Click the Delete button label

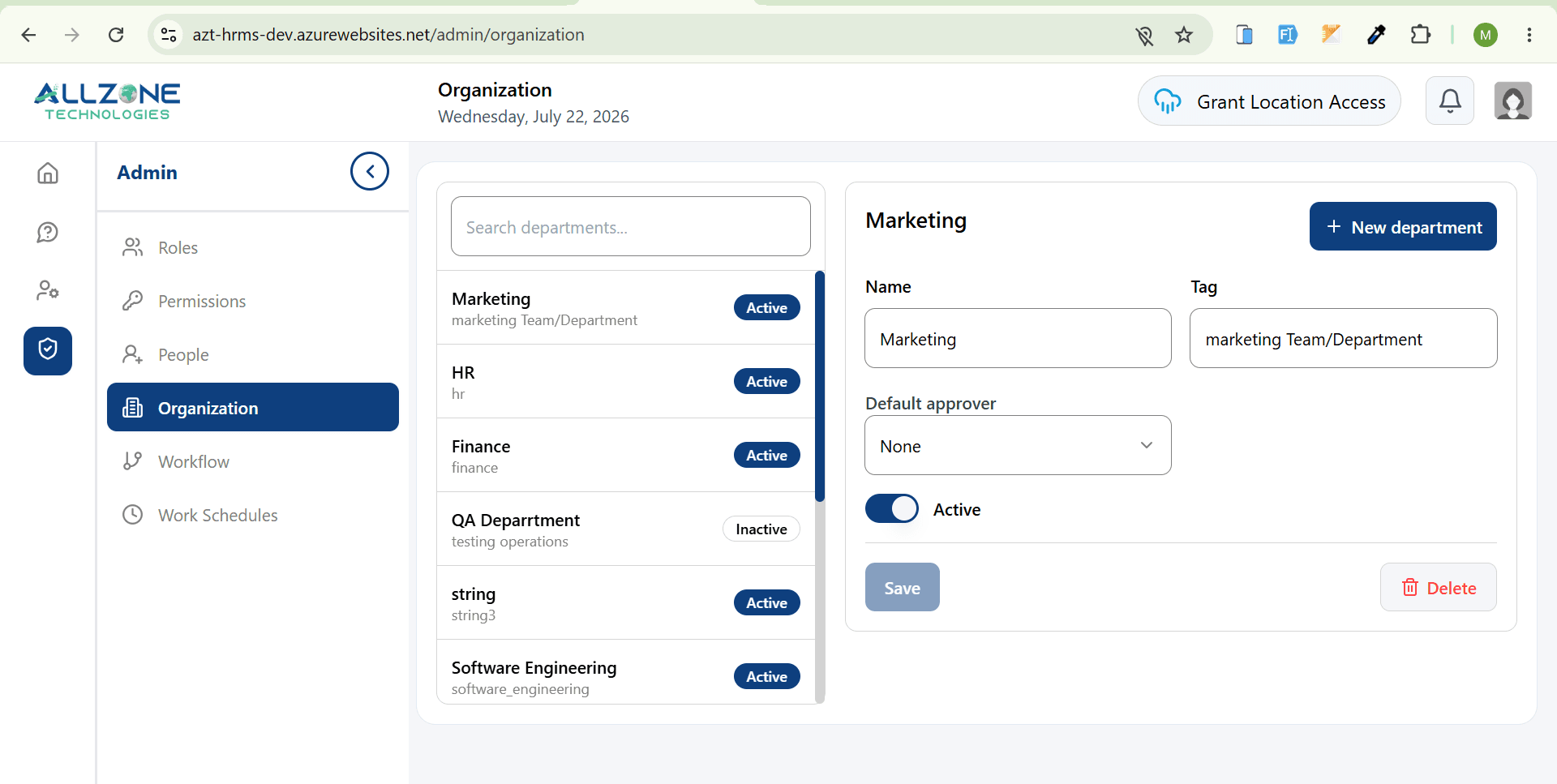tap(1452, 589)
